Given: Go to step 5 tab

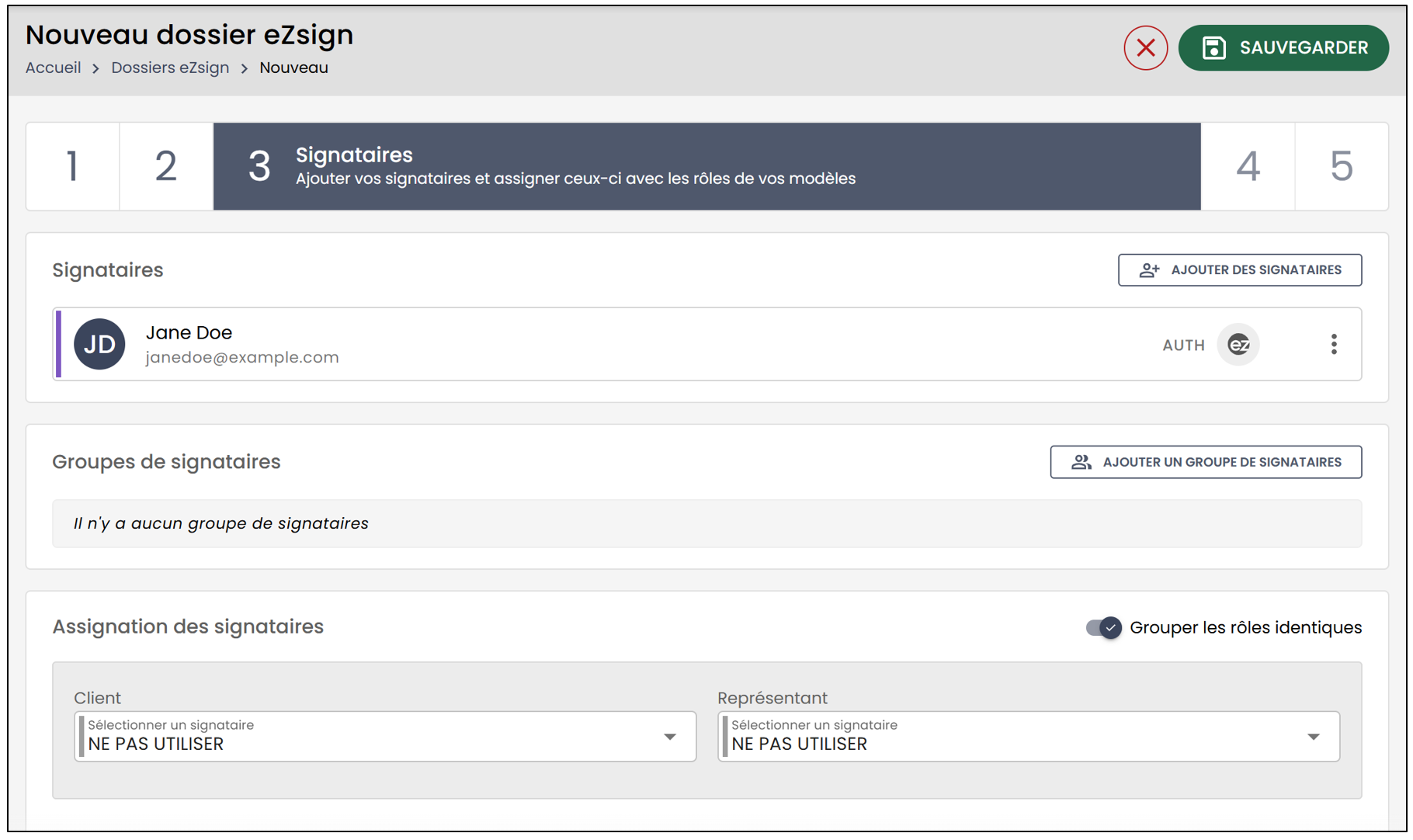Looking at the screenshot, I should click(1342, 166).
